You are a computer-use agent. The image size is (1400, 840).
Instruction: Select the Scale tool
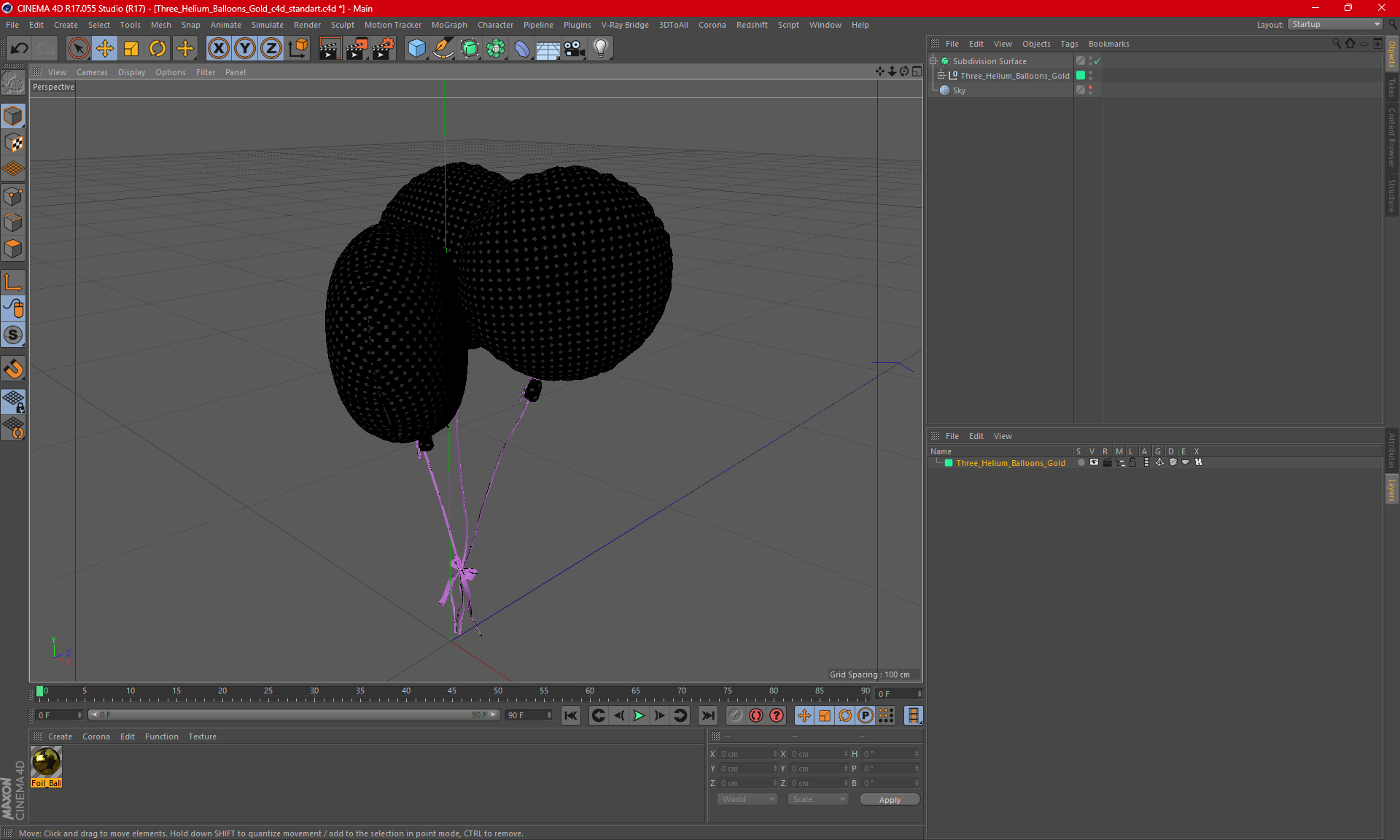[x=131, y=49]
